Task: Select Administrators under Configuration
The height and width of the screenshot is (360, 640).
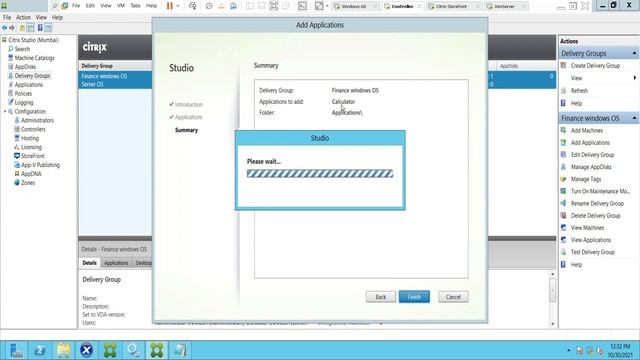Action: pyautogui.click(x=37, y=120)
